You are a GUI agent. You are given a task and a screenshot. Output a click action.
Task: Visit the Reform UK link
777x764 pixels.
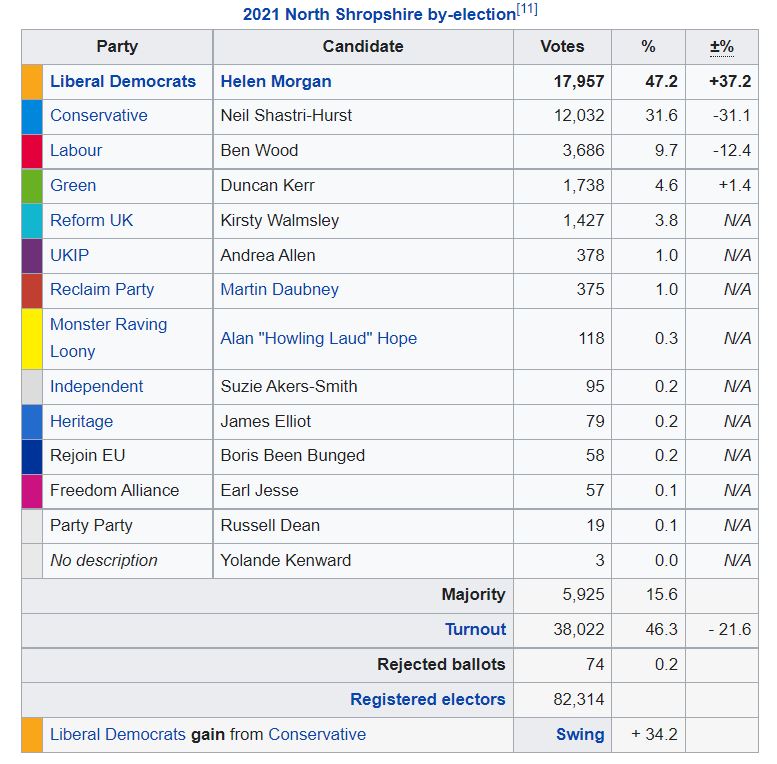[91, 220]
